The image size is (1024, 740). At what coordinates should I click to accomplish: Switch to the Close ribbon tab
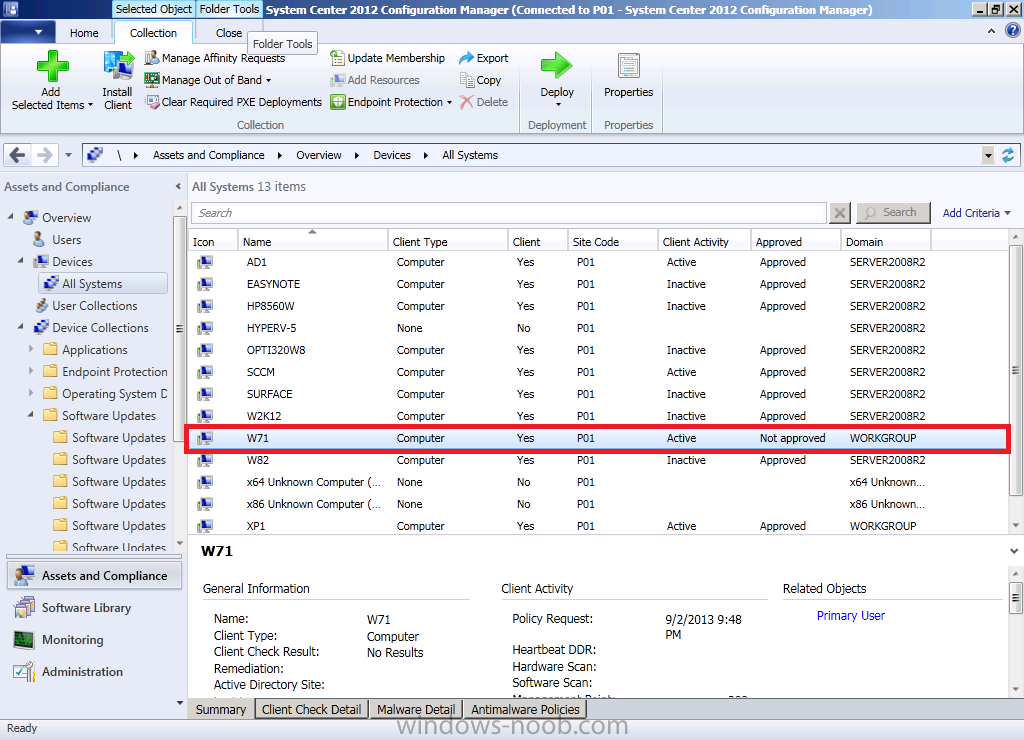coord(229,33)
